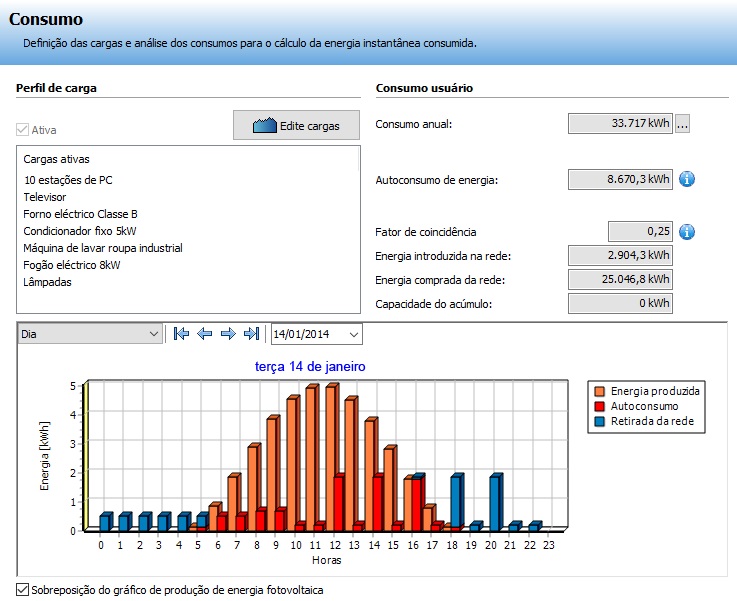
Task: Select 'Máquina de lavar roupa industrial' load
Action: (x=103, y=248)
